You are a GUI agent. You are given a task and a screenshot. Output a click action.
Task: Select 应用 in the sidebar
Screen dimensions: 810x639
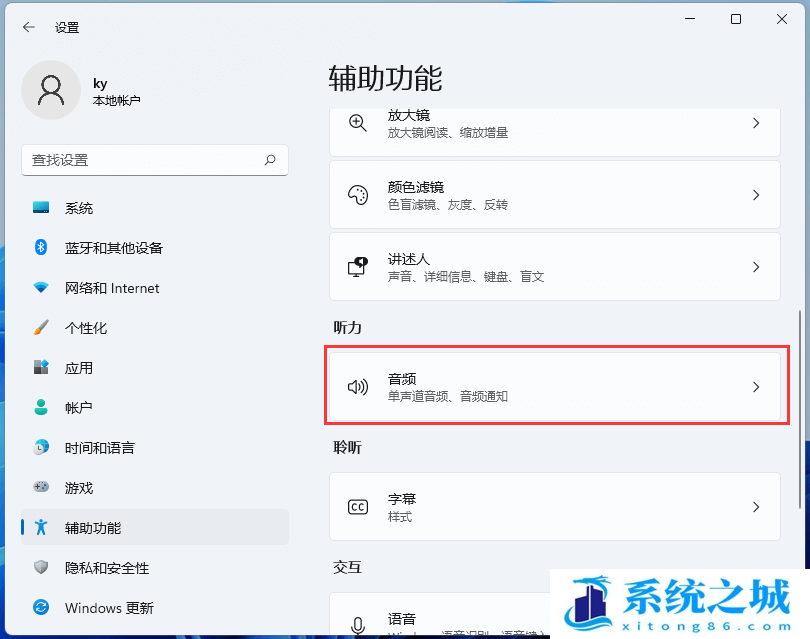point(79,368)
